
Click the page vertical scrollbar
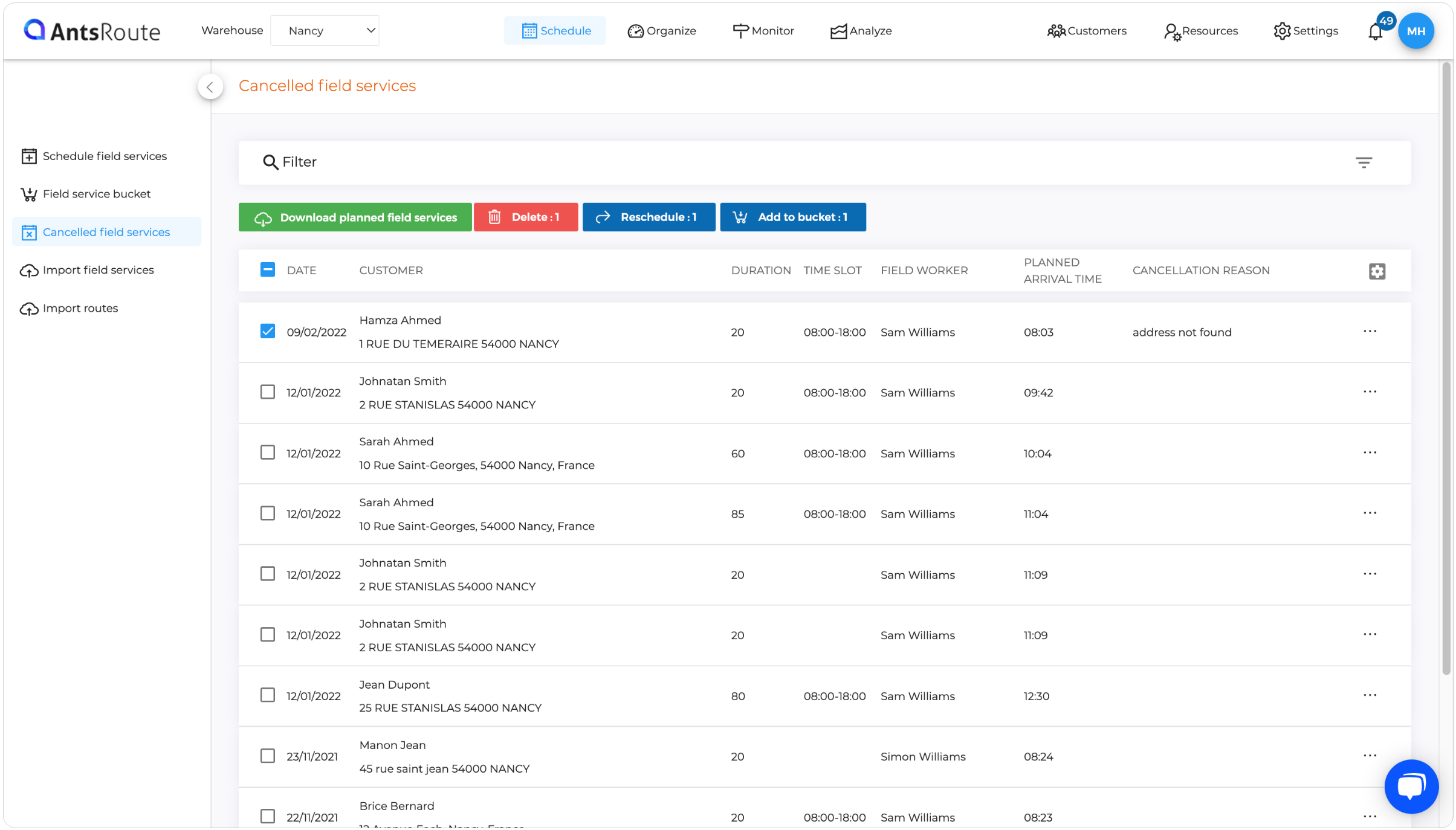coord(1446,368)
